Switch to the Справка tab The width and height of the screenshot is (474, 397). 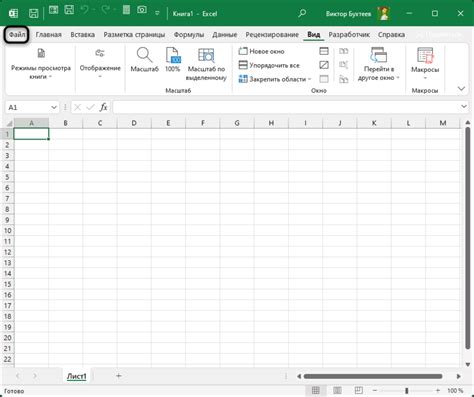click(391, 35)
